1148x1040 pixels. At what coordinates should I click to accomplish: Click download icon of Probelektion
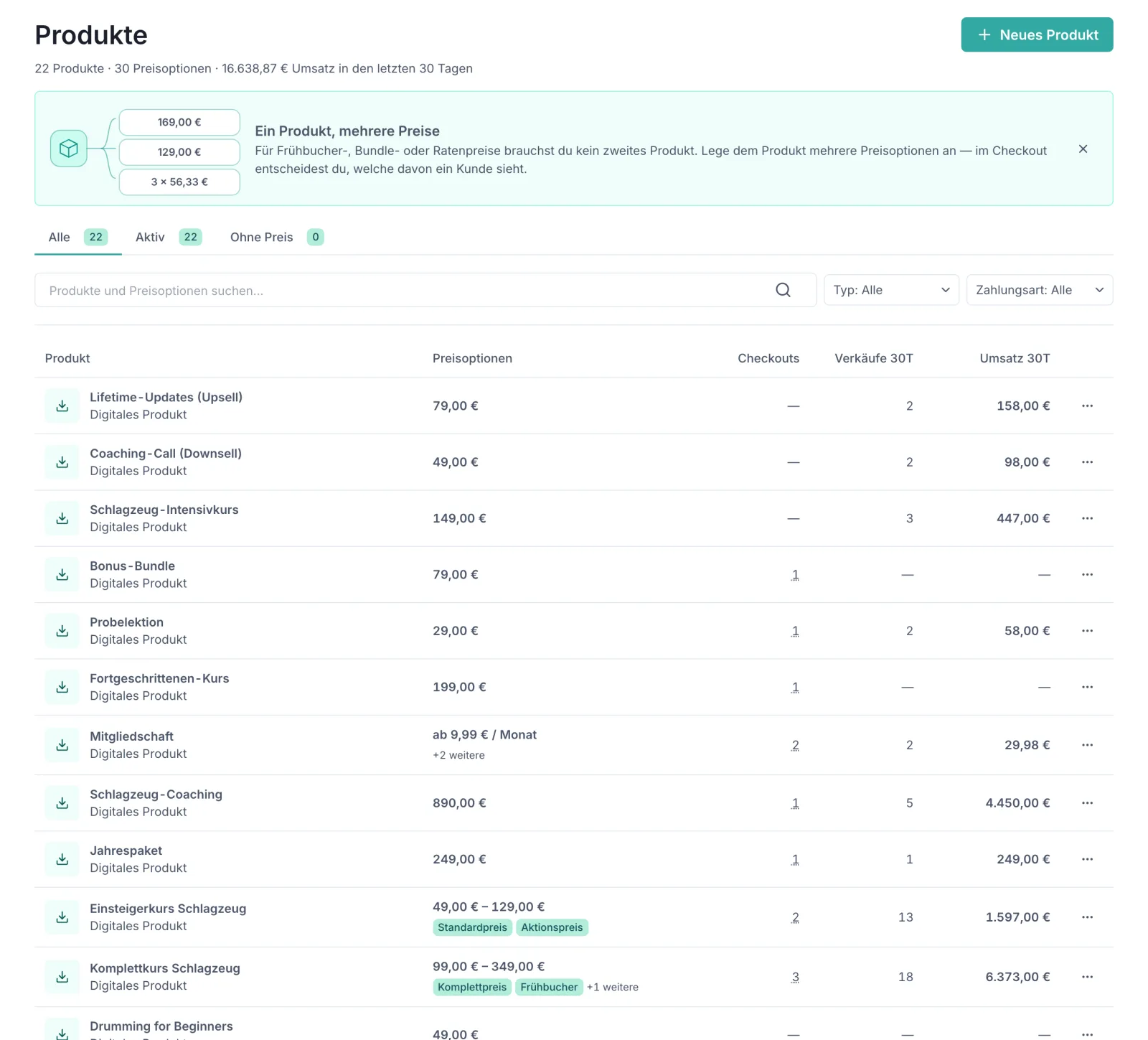coord(62,631)
